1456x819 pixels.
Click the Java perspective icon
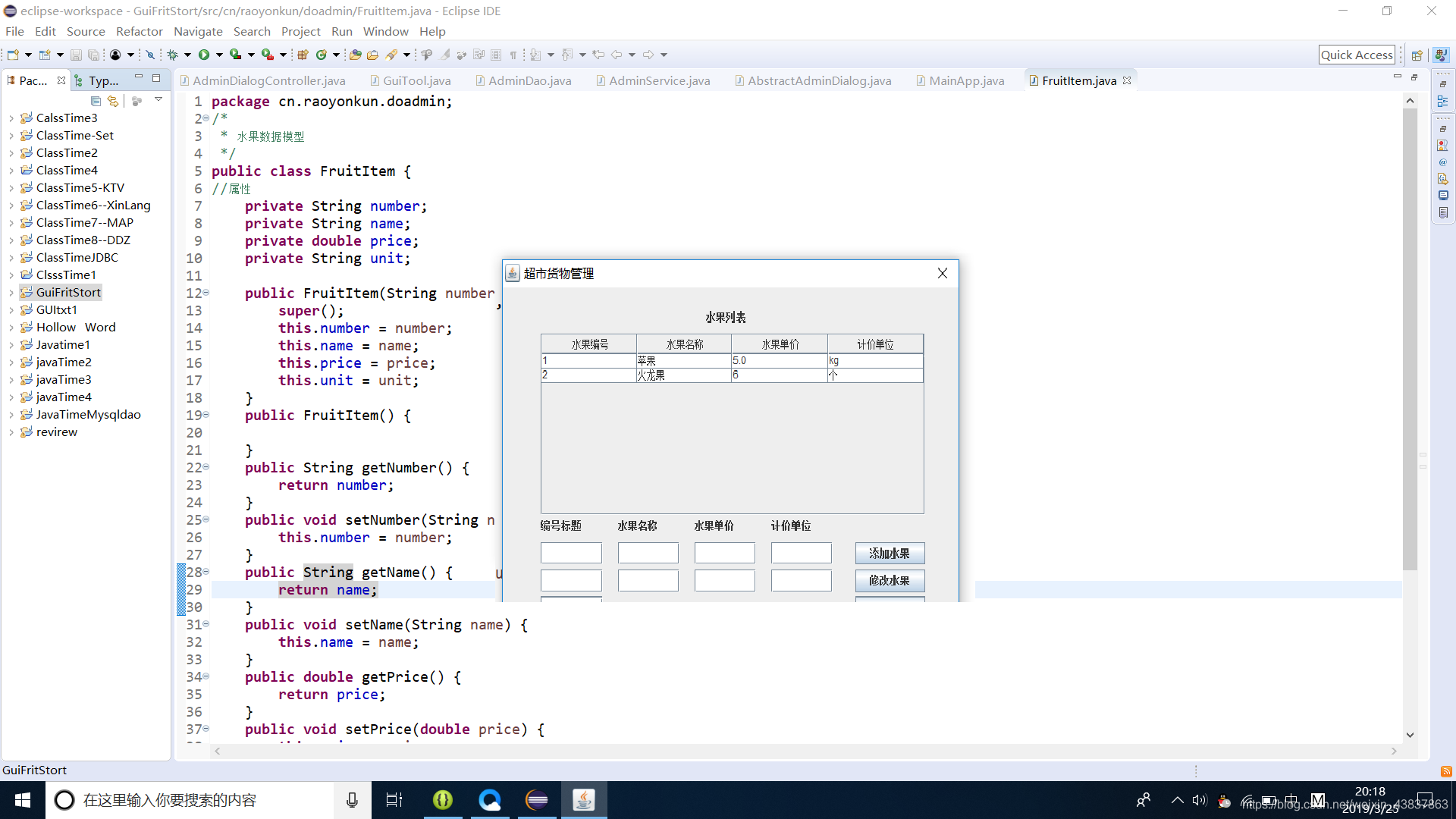coord(1441,55)
